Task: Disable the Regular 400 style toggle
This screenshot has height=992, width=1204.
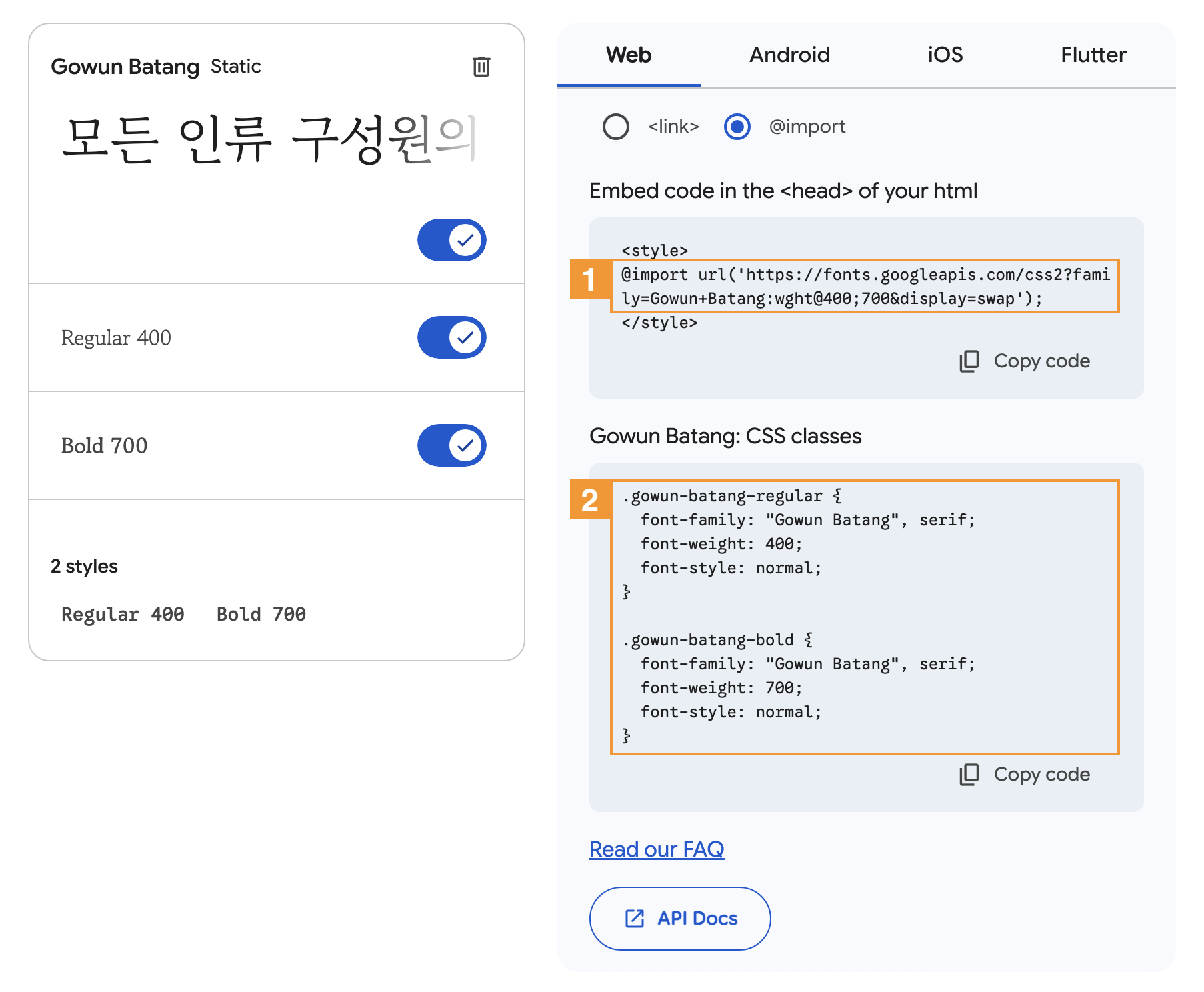Action: click(452, 337)
